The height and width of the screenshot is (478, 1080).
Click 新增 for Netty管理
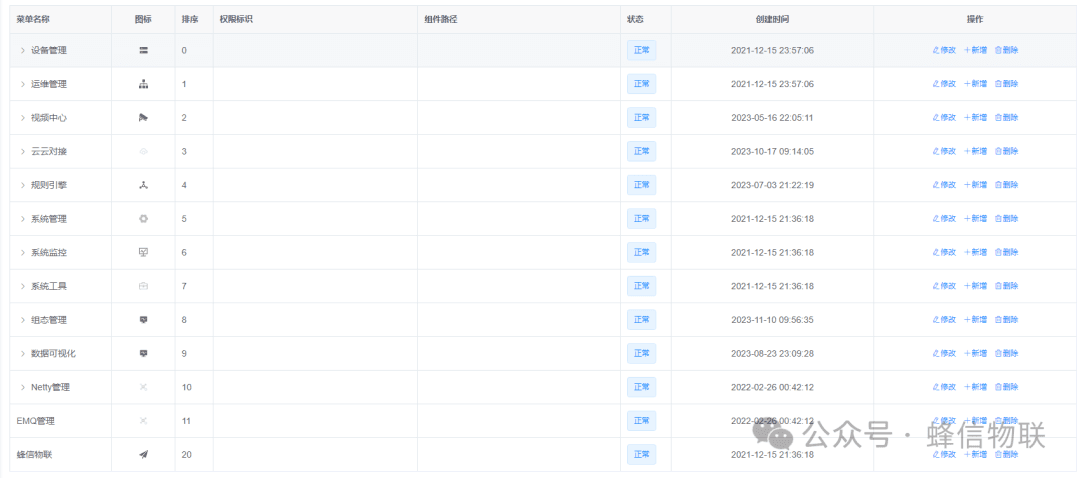975,388
